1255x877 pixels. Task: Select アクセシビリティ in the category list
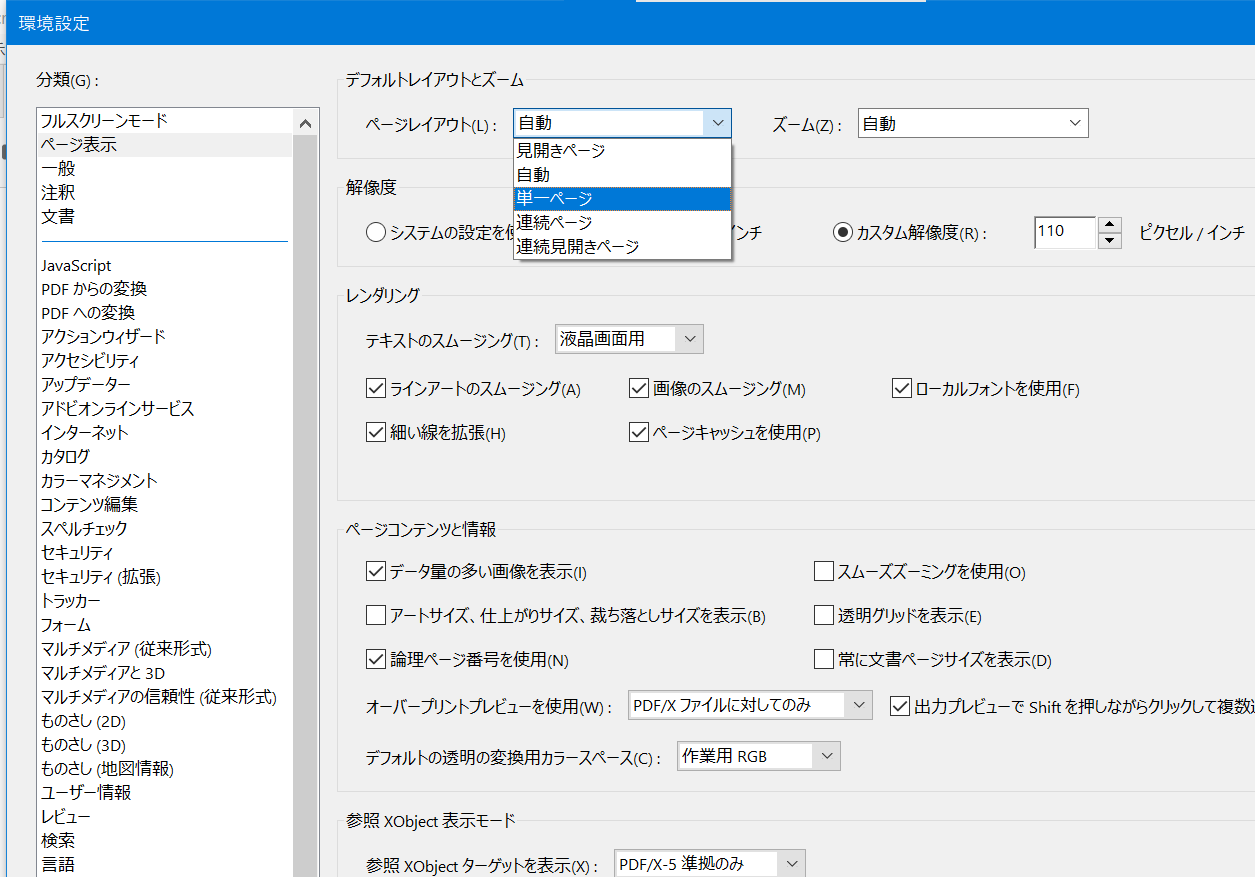pos(90,361)
